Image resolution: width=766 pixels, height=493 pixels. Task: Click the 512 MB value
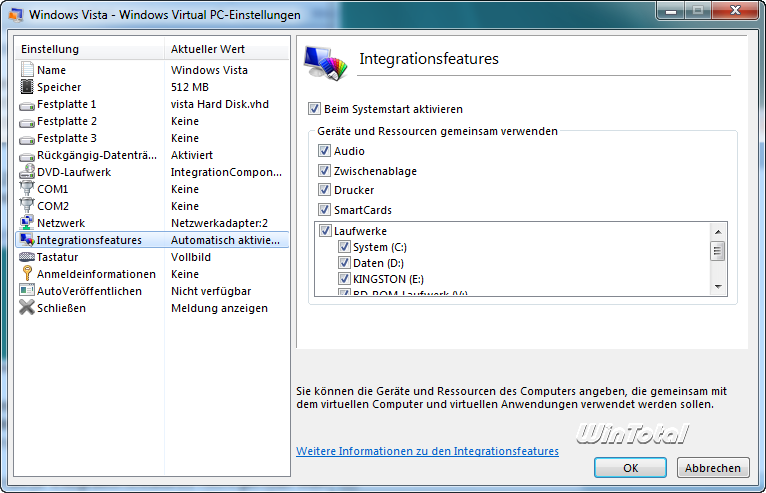tap(190, 87)
